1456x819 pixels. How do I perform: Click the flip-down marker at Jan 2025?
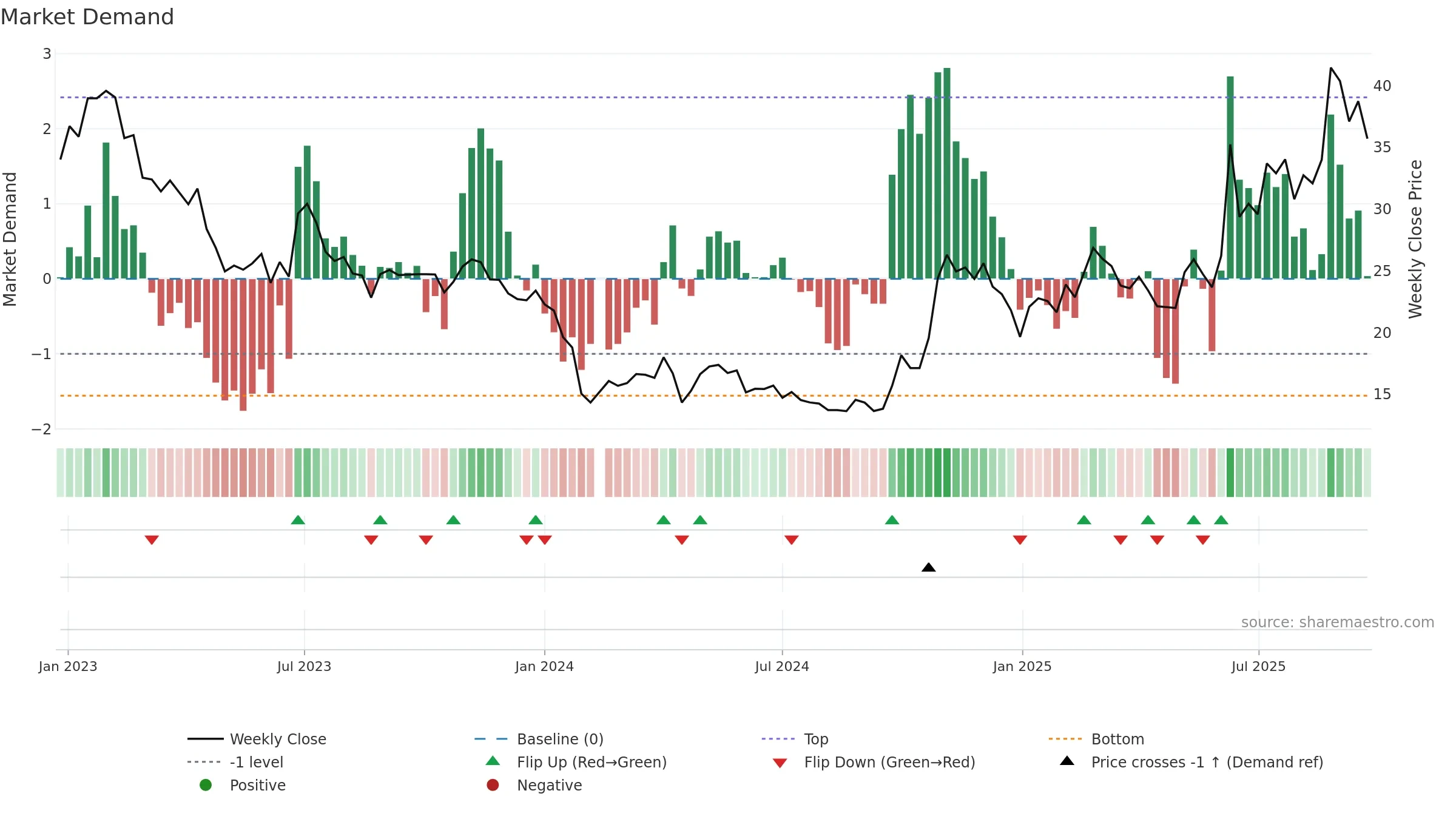1020,540
